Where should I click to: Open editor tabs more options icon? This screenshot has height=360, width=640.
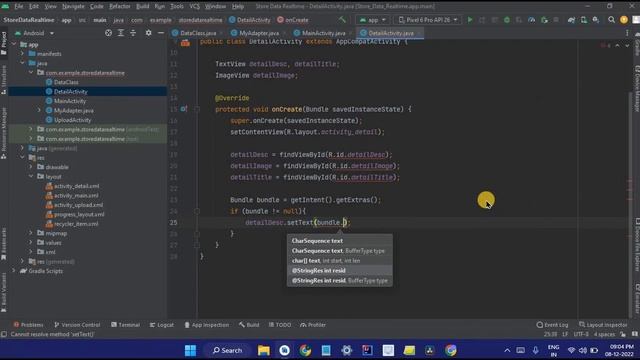point(627,33)
